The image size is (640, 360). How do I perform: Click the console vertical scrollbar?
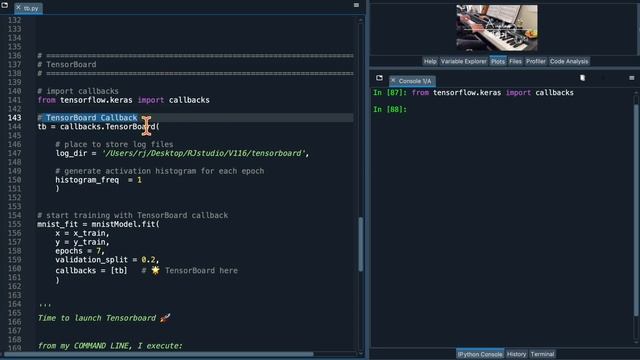point(636,210)
